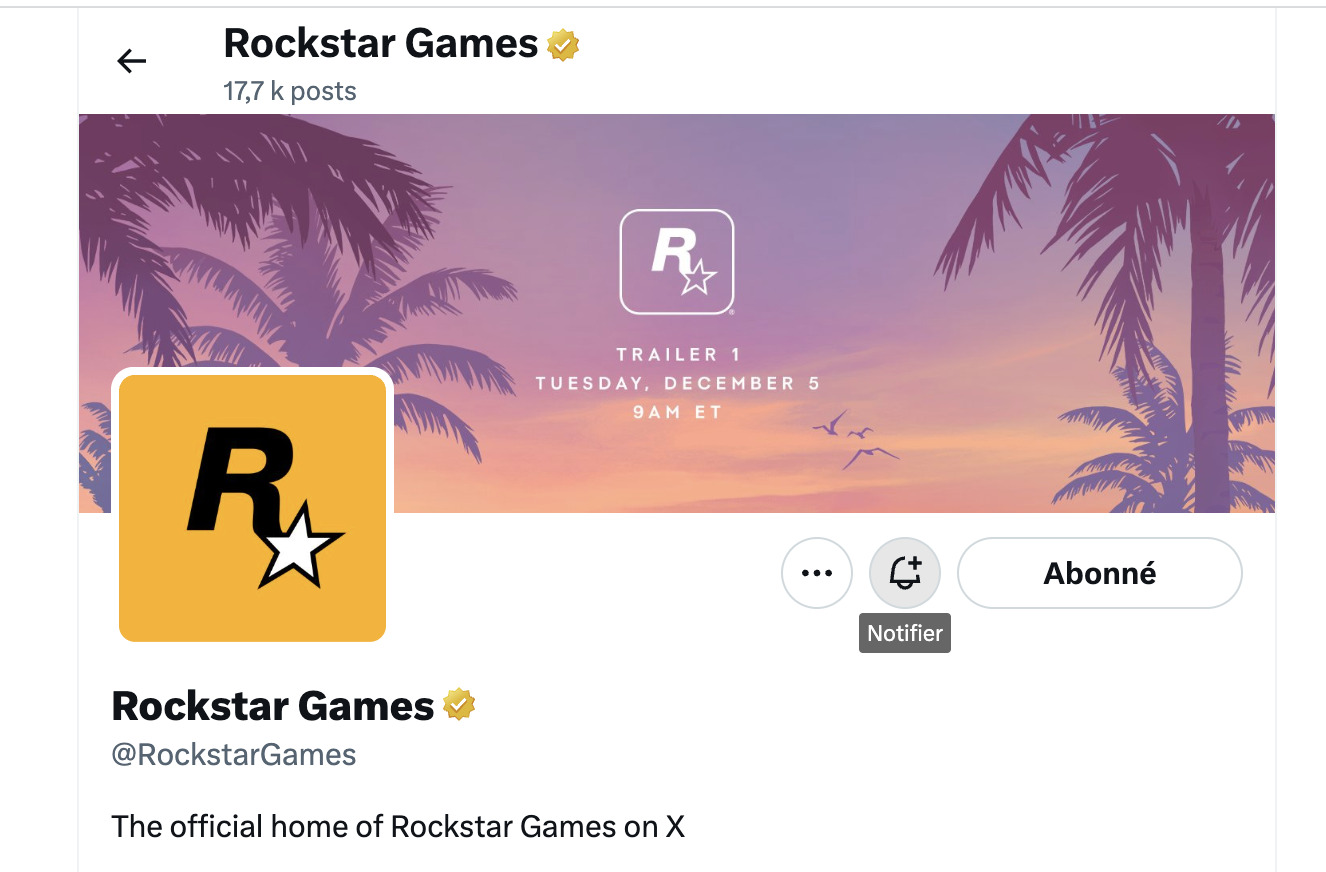Open the yellow Rockstar profile picture
The height and width of the screenshot is (872, 1326).
coord(252,508)
